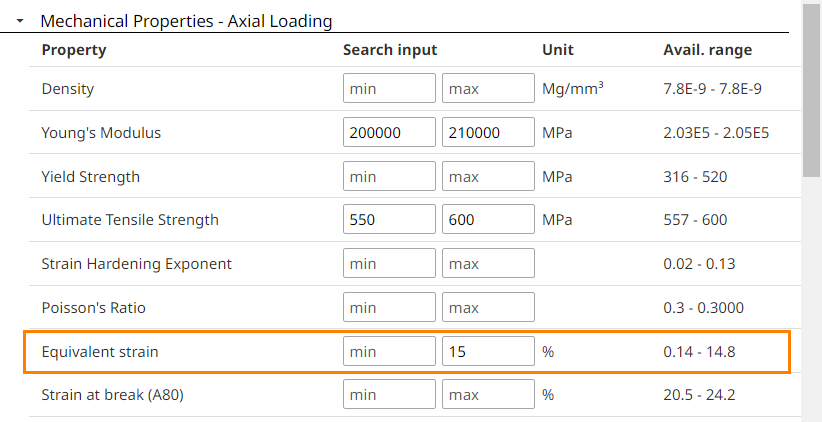Focus the Equivalent strain min input
This screenshot has height=422, width=822.
[x=389, y=351]
